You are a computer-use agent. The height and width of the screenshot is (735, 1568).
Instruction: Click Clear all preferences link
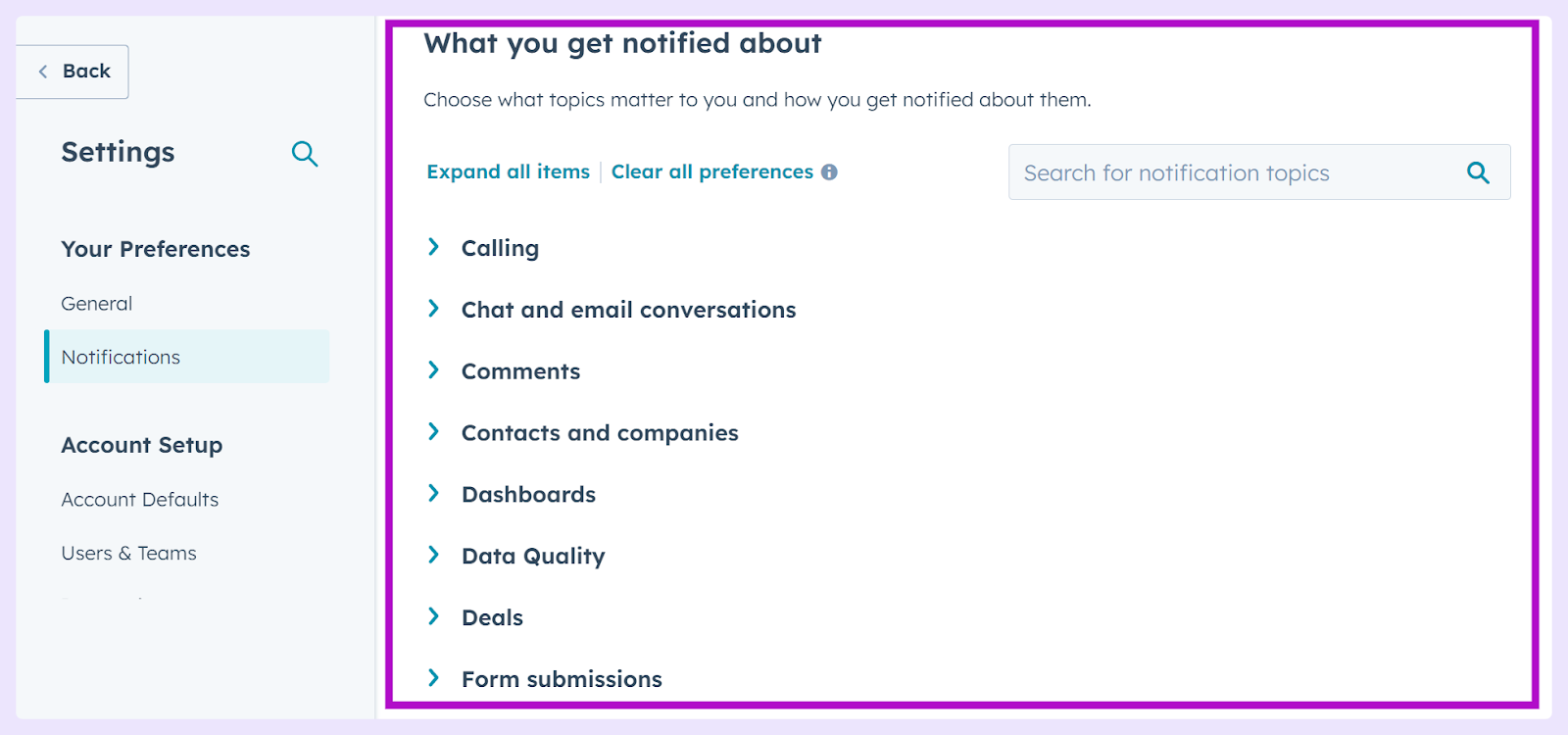(712, 172)
